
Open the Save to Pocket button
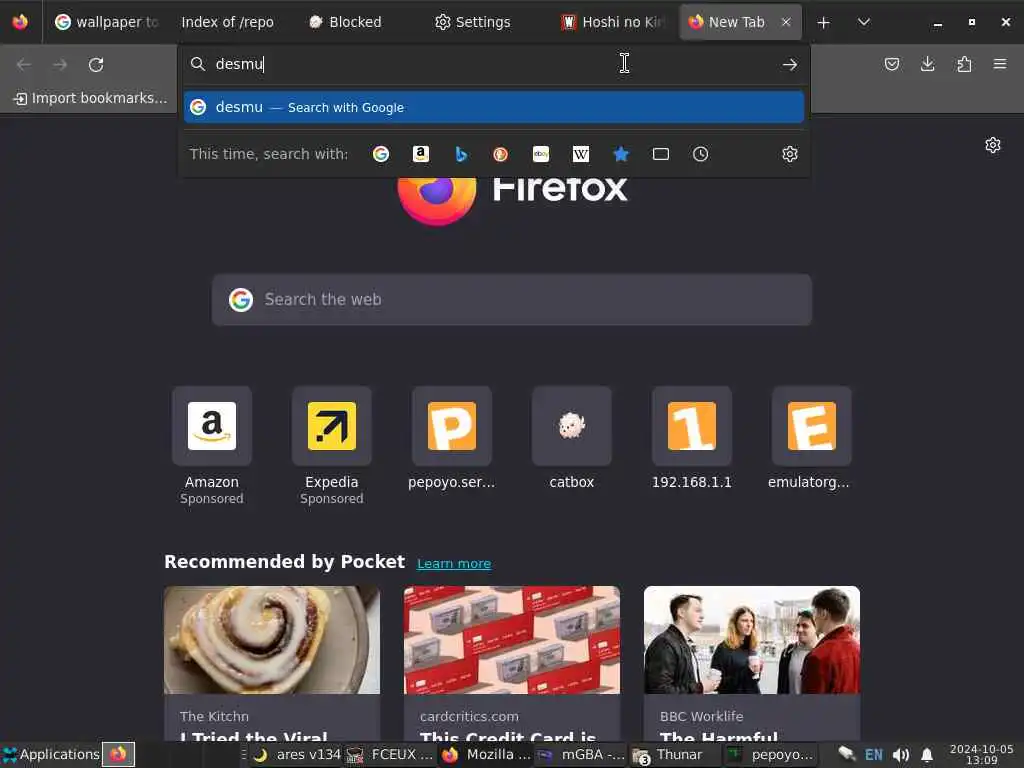pyautogui.click(x=891, y=64)
